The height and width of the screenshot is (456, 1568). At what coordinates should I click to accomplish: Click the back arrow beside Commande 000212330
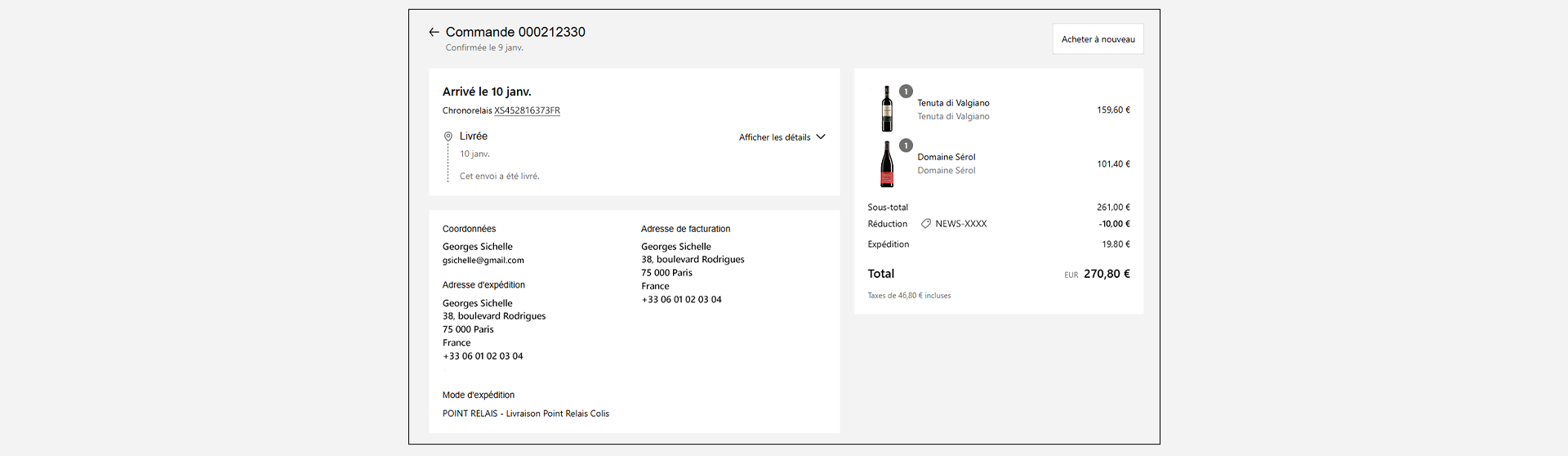coord(434,33)
